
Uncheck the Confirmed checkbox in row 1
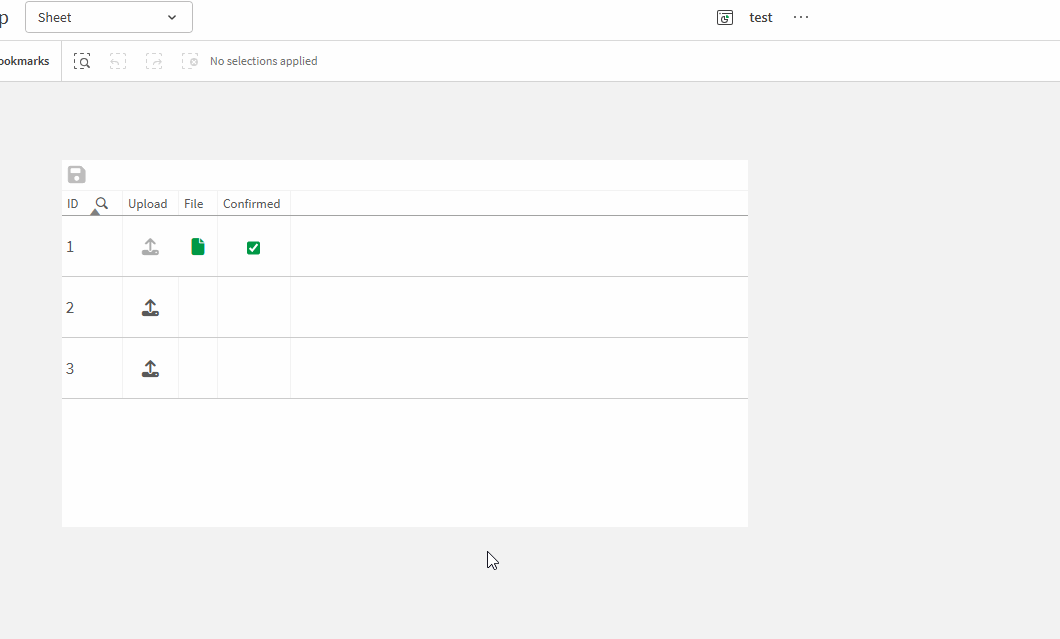point(253,248)
